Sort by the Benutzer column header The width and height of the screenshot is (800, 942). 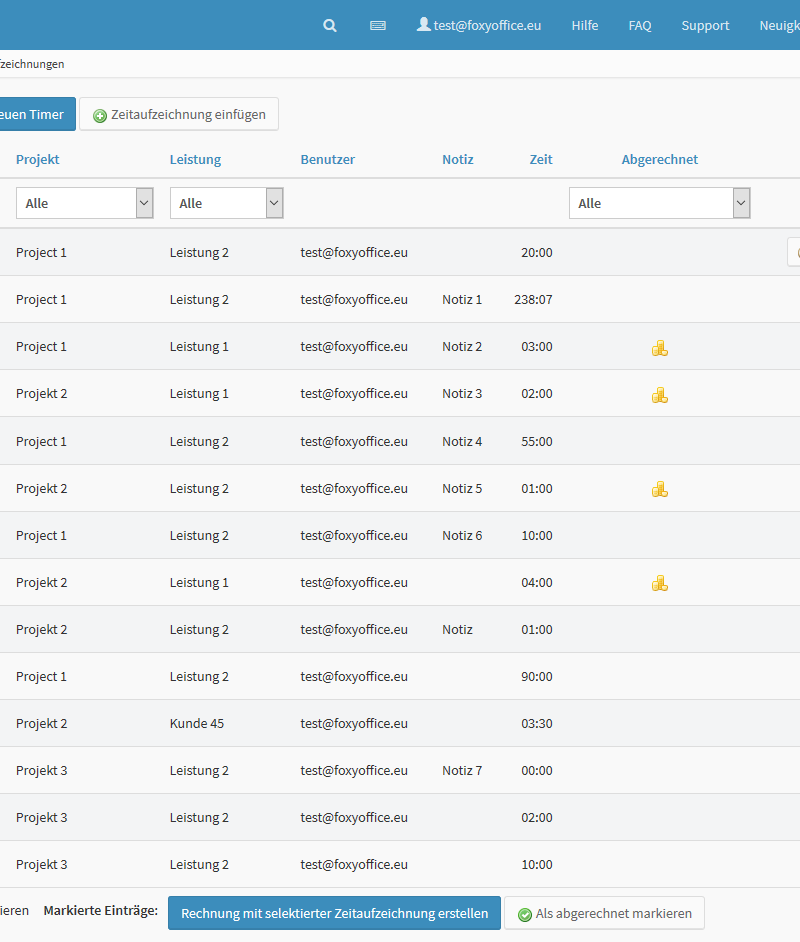[x=327, y=160]
